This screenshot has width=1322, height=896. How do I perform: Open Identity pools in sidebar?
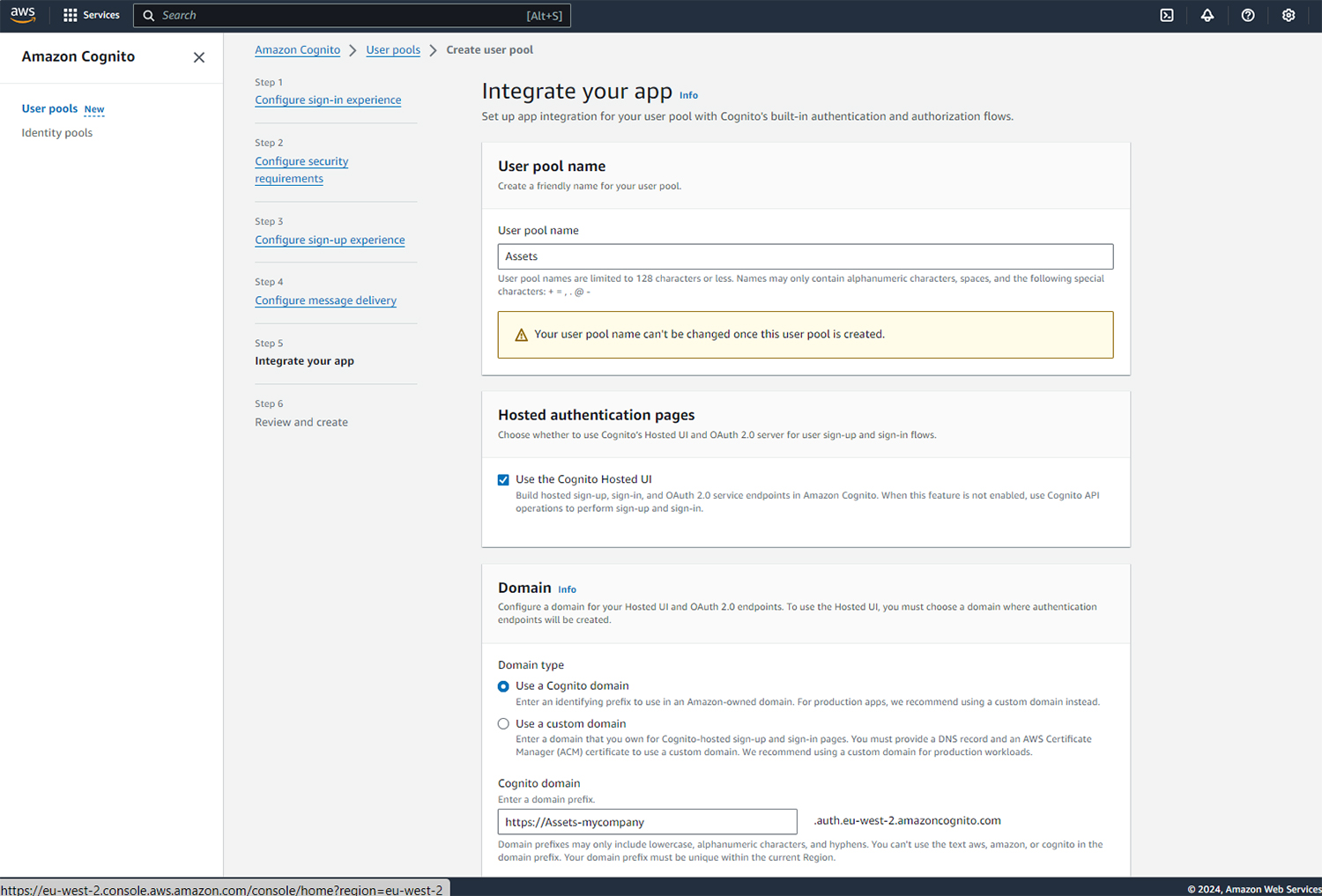coord(57,133)
